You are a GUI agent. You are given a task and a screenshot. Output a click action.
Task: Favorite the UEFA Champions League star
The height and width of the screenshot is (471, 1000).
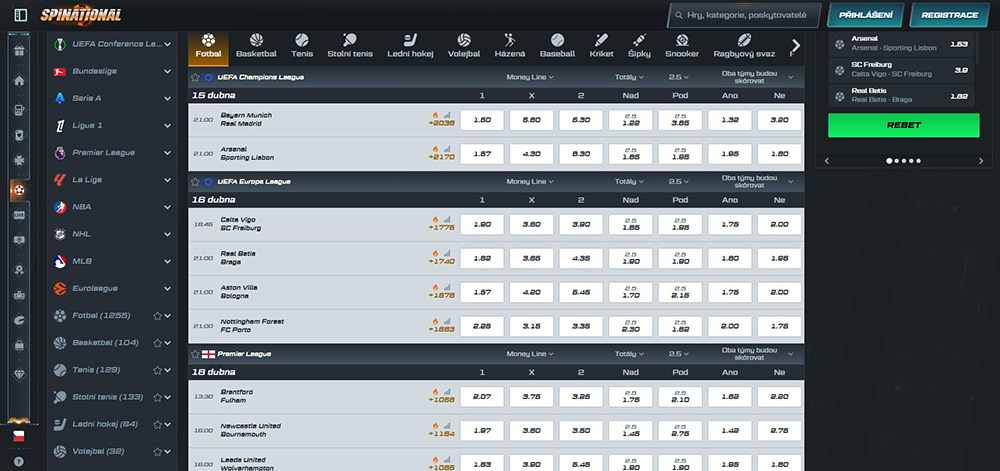click(195, 77)
